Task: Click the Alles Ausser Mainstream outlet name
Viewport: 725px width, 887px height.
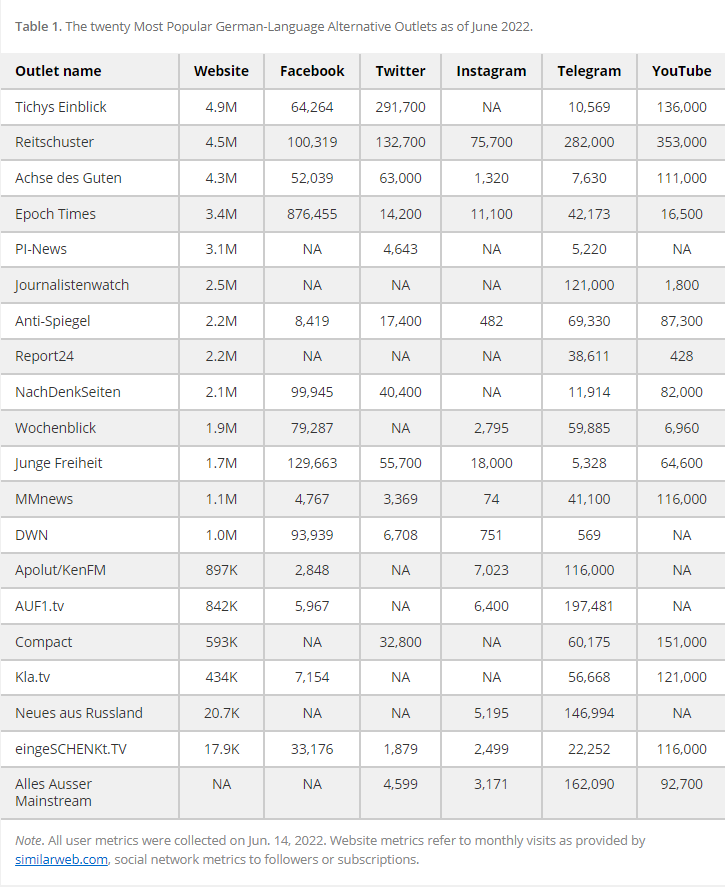Action: pyautogui.click(x=53, y=792)
